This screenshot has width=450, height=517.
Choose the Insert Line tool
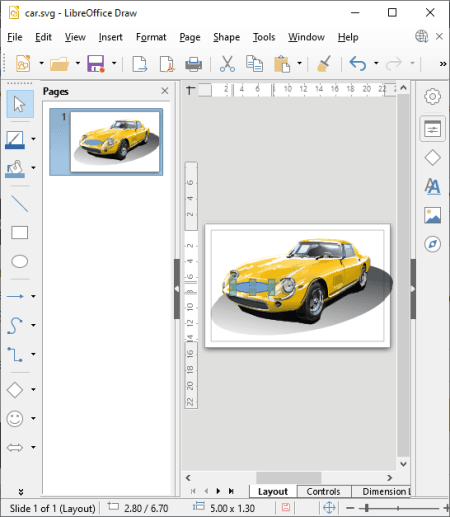point(19,204)
